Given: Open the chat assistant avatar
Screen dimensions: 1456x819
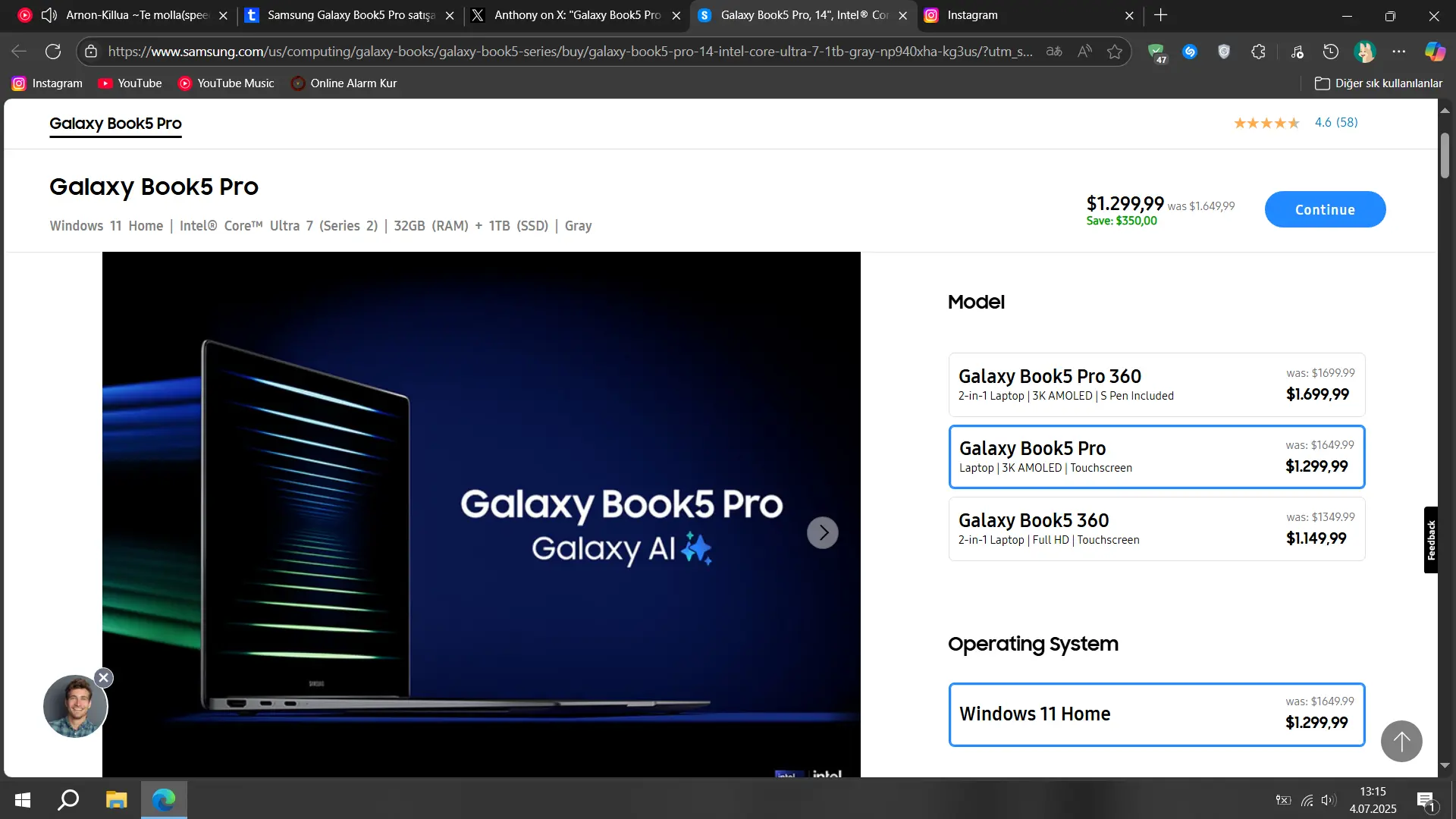Looking at the screenshot, I should [75, 707].
